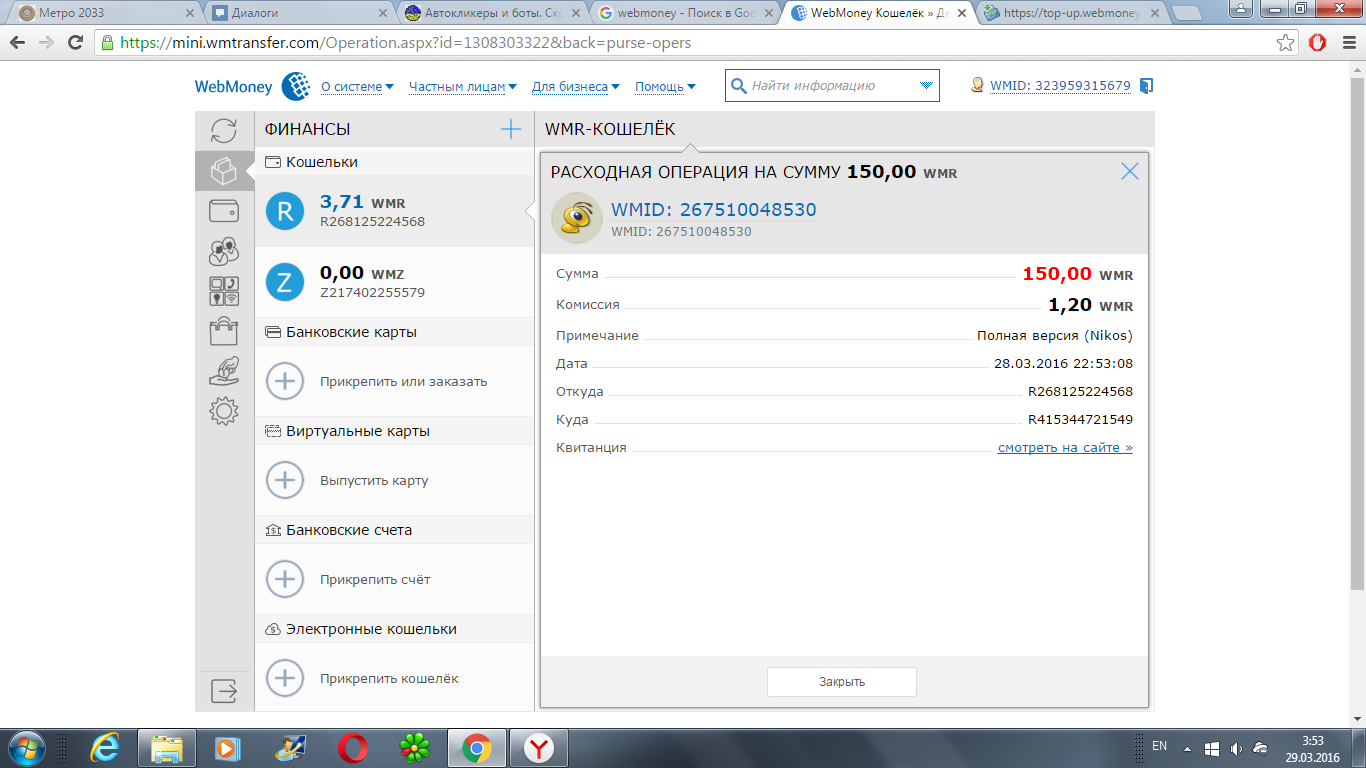Click the WMID: 267510048530 blue link

coord(714,210)
